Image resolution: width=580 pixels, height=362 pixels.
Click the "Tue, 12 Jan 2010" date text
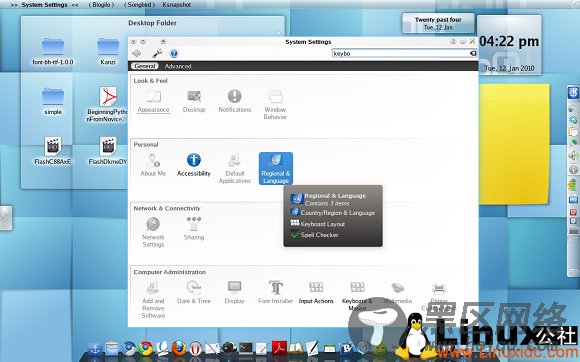tap(509, 68)
